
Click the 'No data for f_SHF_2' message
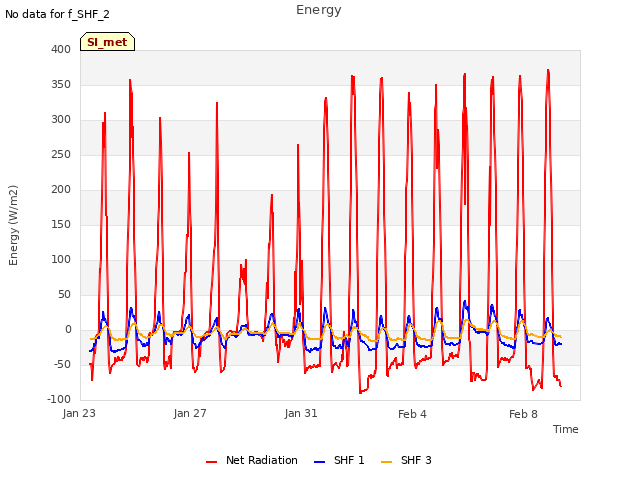point(57,14)
